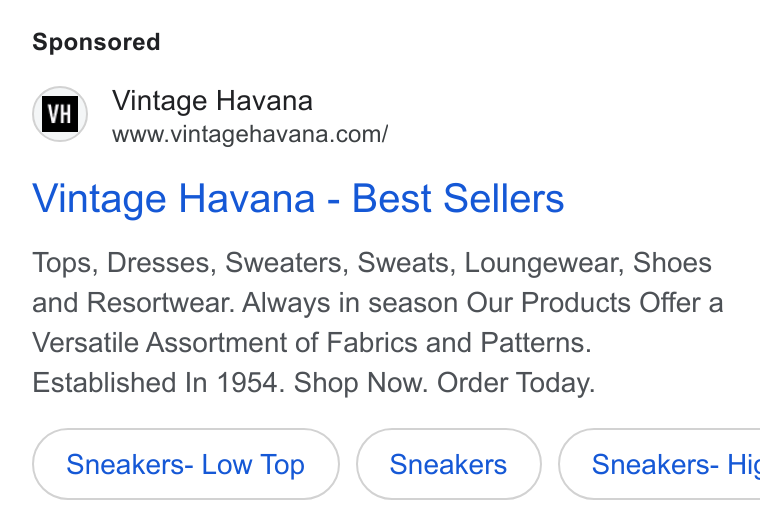Click the www.vintagehavana.com/ URL text
The height and width of the screenshot is (532, 760).
tap(250, 134)
